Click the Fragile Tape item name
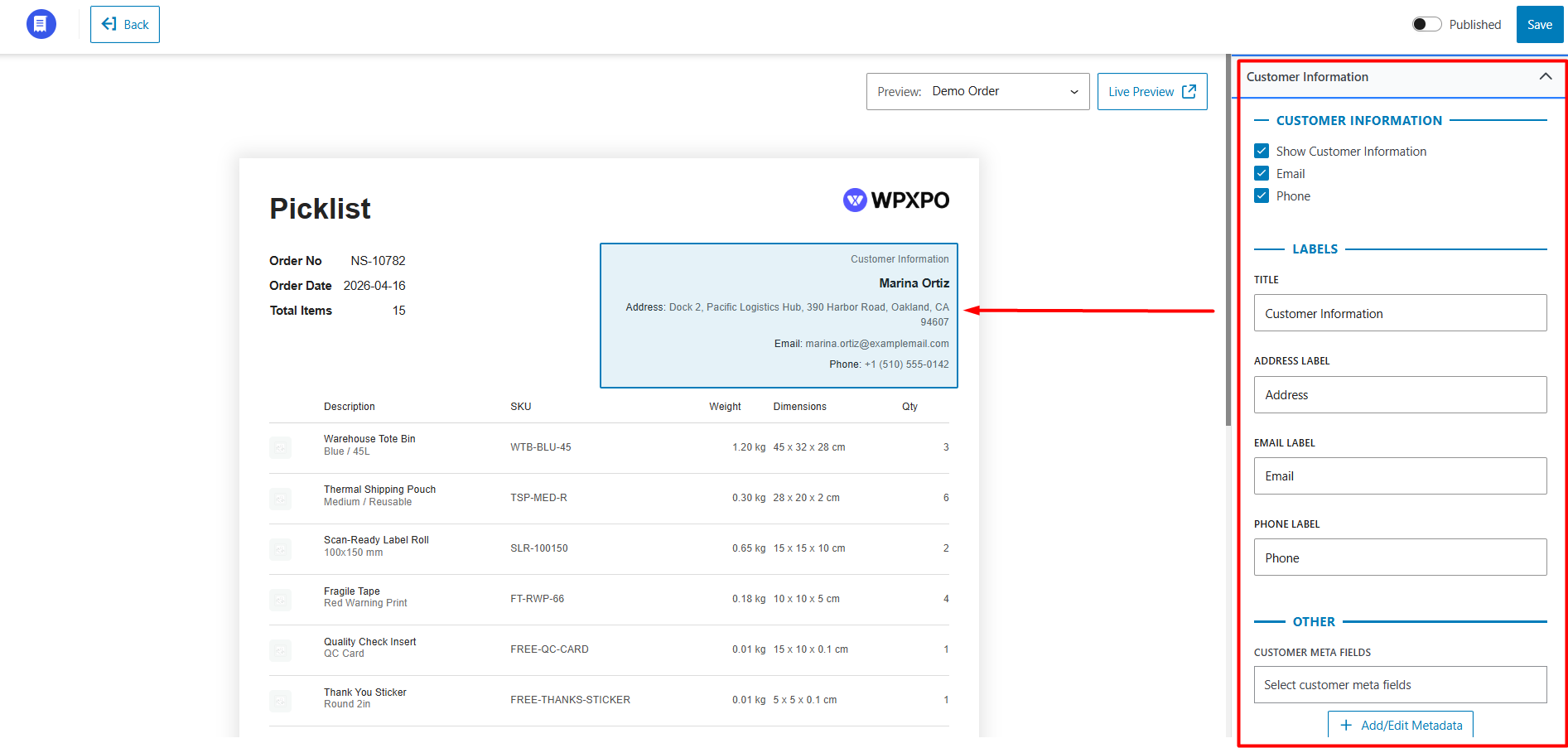 pyautogui.click(x=352, y=591)
